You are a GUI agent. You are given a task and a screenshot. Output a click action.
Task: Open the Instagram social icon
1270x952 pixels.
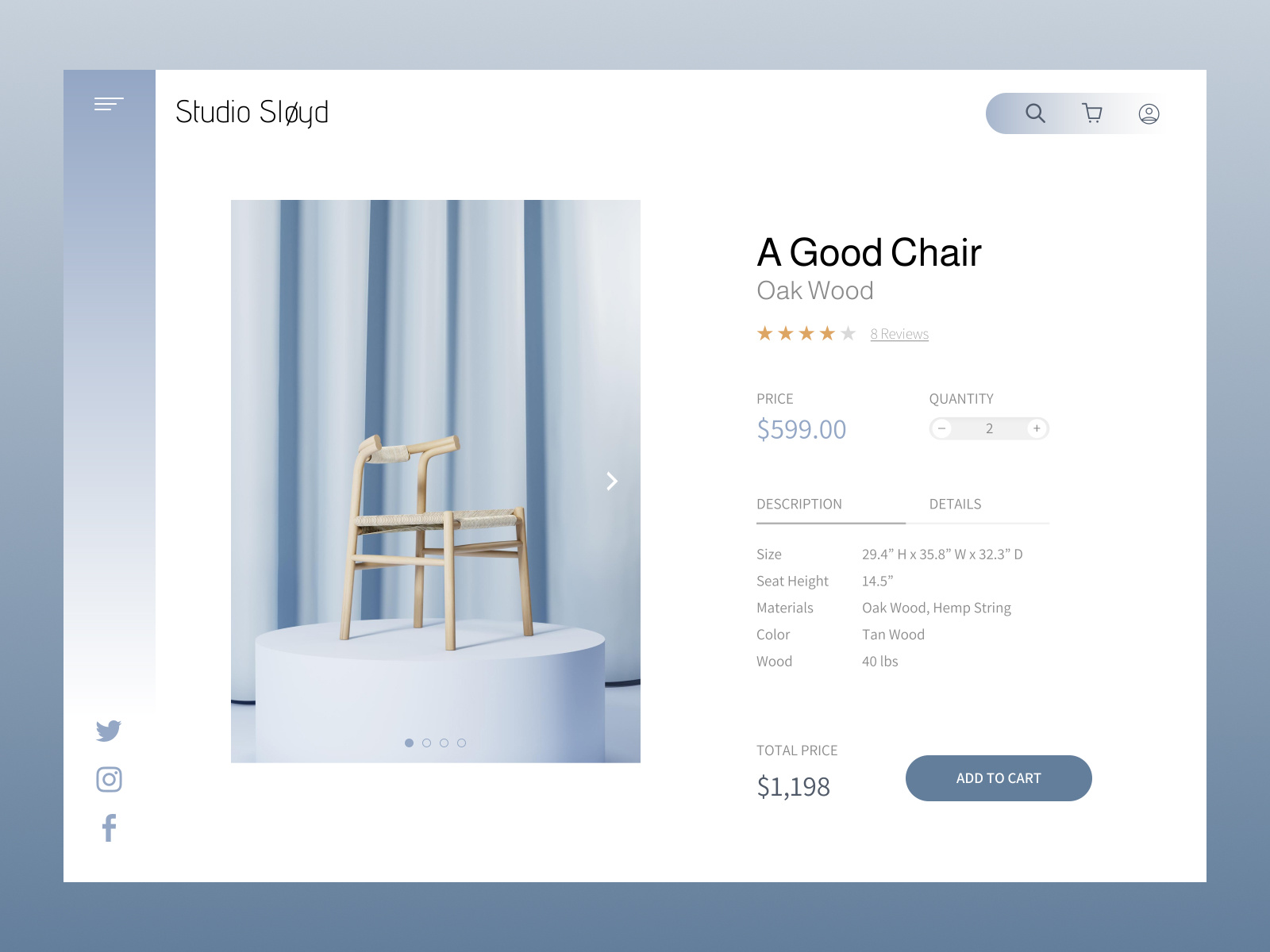point(109,780)
